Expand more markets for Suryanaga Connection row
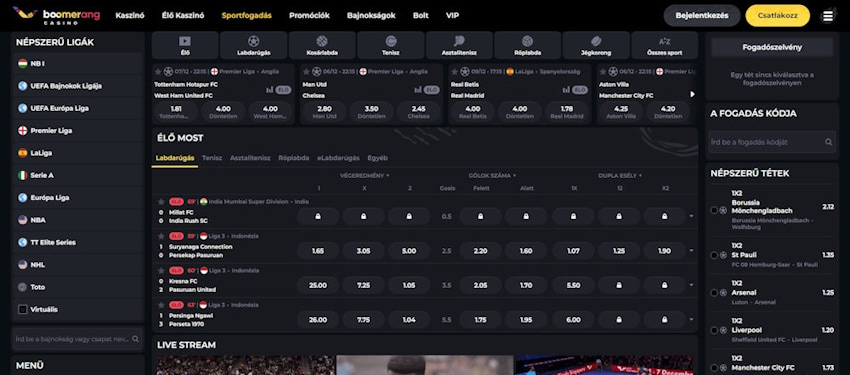Screen dimensions: 850x375 coord(691,251)
